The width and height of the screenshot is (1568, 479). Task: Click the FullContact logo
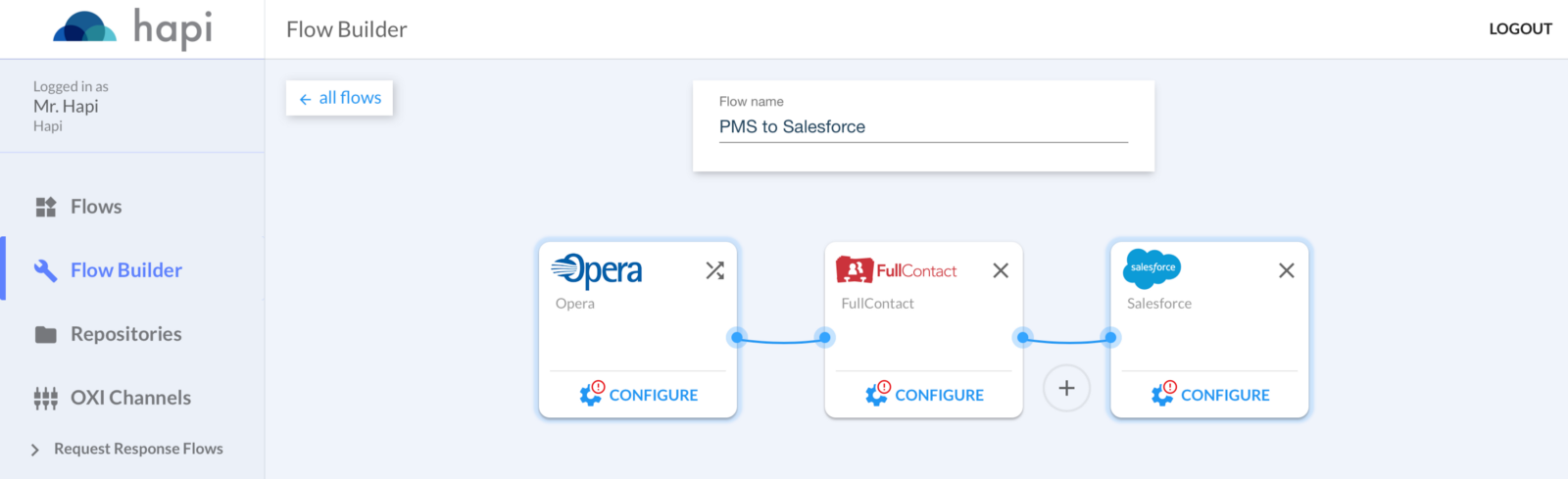tap(897, 270)
